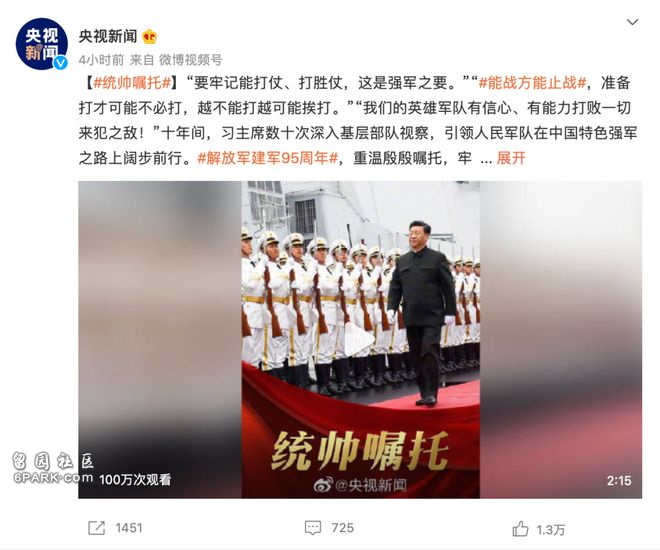Open hashtag #统帅嘱托#
The image size is (660, 550).
click(x=132, y=83)
